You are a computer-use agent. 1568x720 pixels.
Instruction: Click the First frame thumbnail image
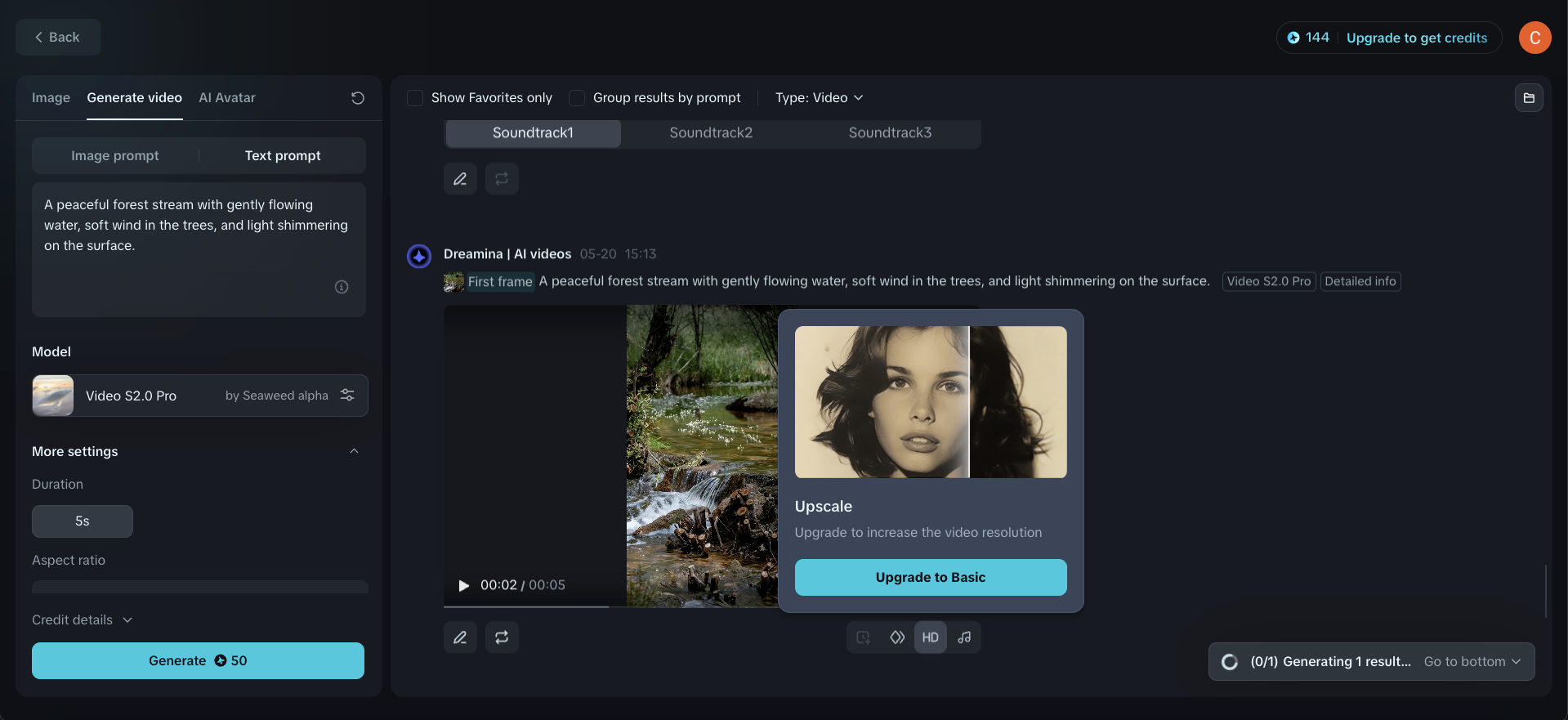453,282
